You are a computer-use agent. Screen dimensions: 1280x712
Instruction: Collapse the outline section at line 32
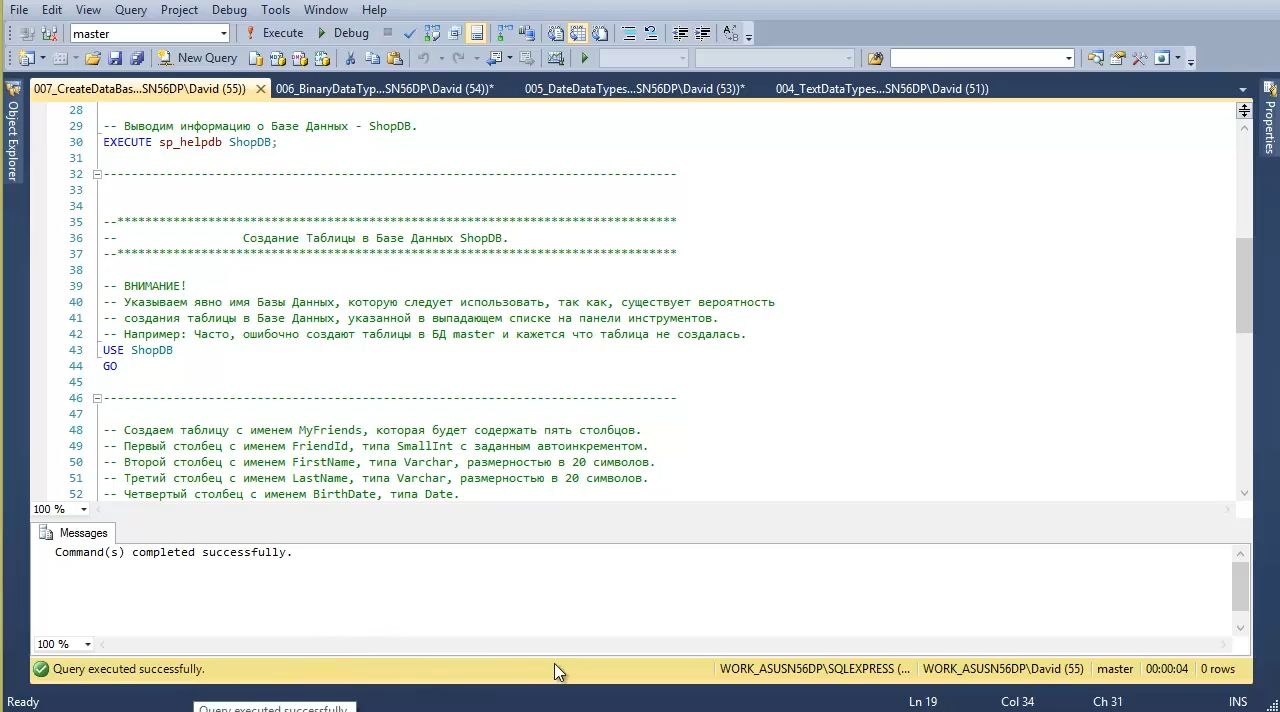click(97, 174)
